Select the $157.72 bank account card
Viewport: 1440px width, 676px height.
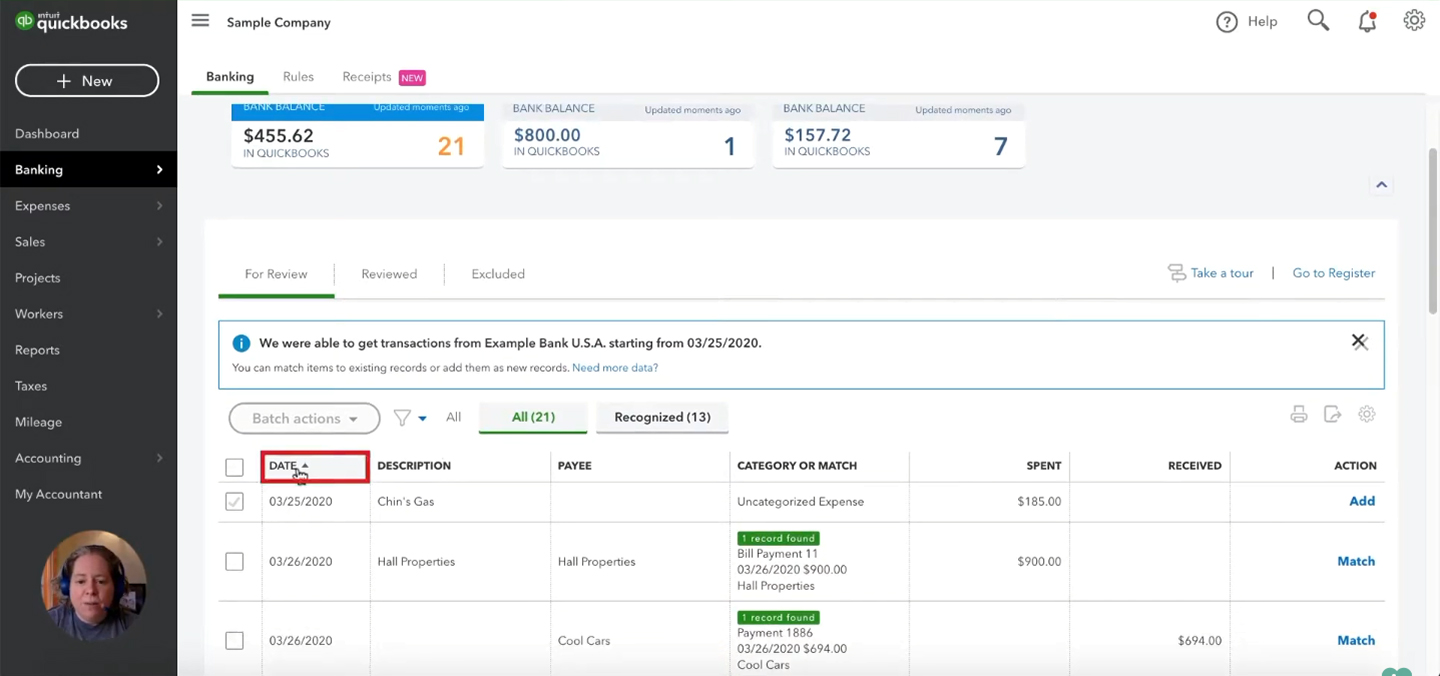[898, 134]
